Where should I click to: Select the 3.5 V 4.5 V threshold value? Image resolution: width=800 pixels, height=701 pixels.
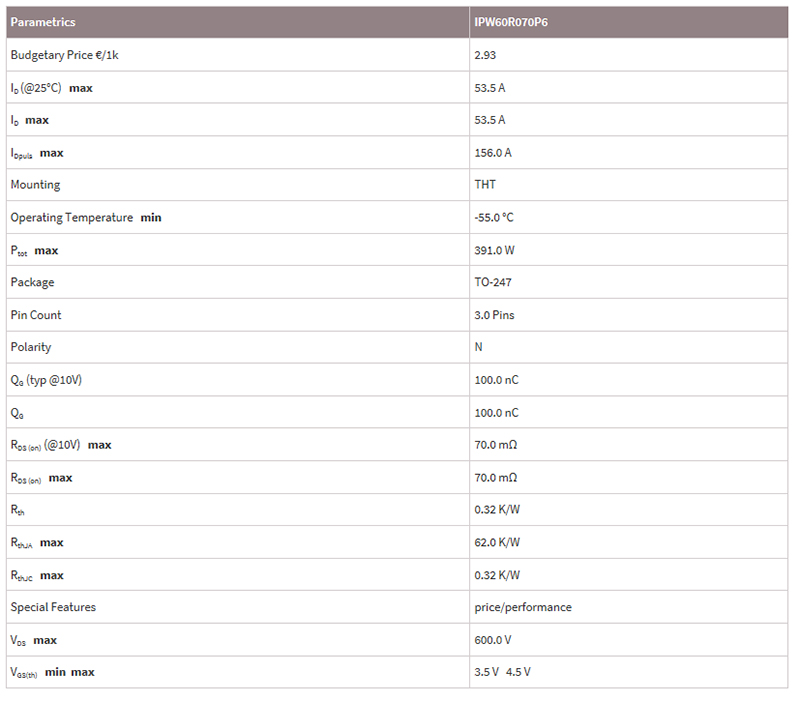[x=502, y=672]
